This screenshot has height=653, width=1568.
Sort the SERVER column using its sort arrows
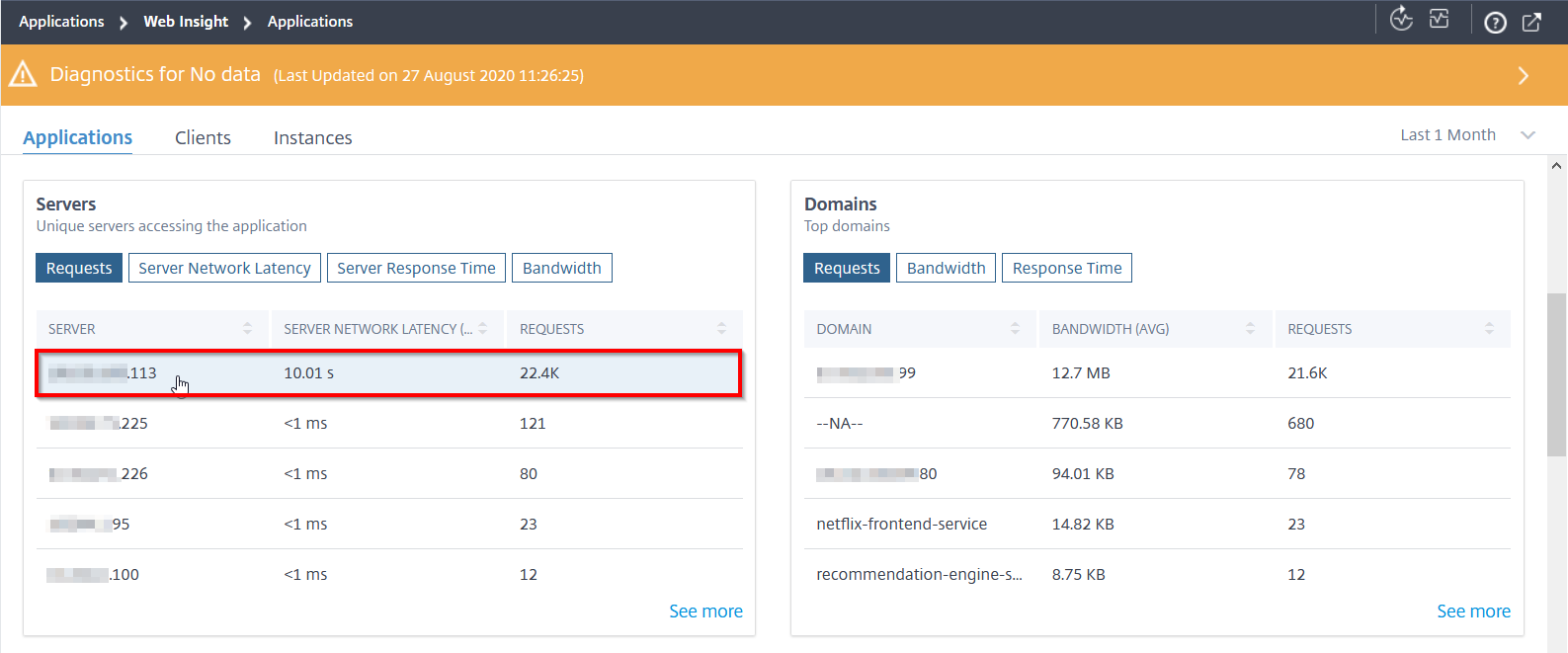pyautogui.click(x=247, y=329)
